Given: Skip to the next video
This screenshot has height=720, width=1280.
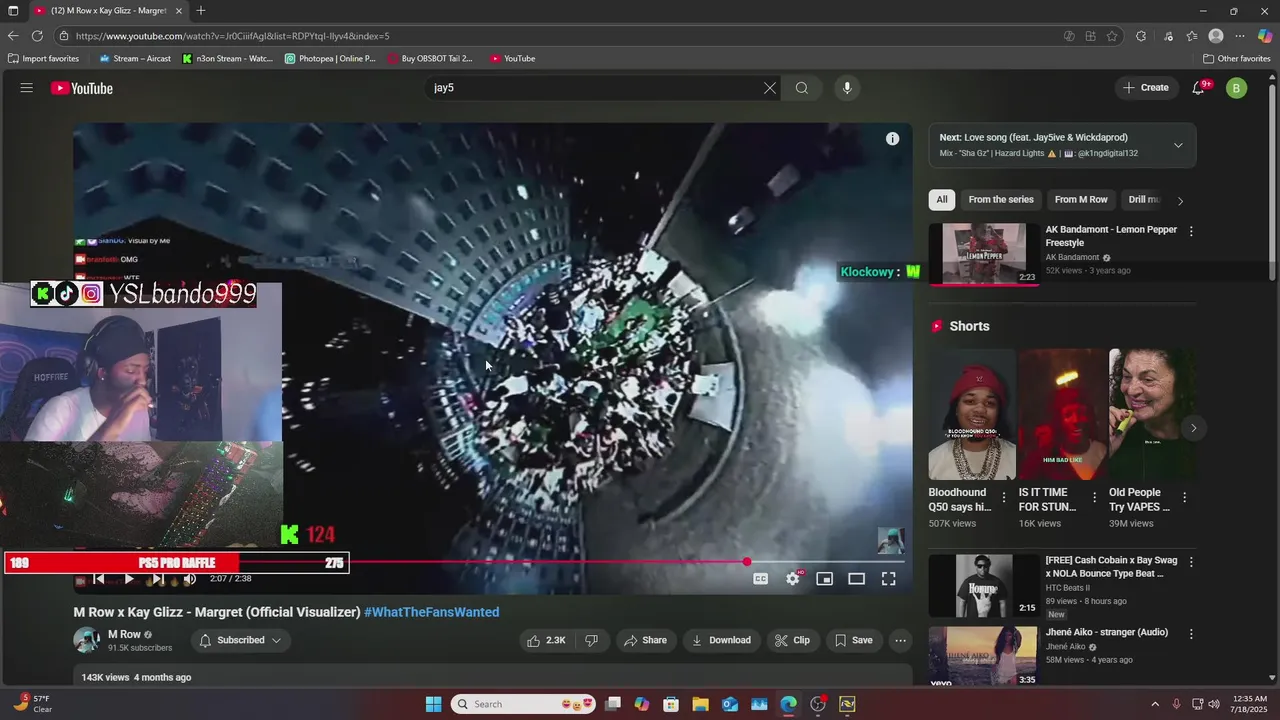Looking at the screenshot, I should point(158,579).
